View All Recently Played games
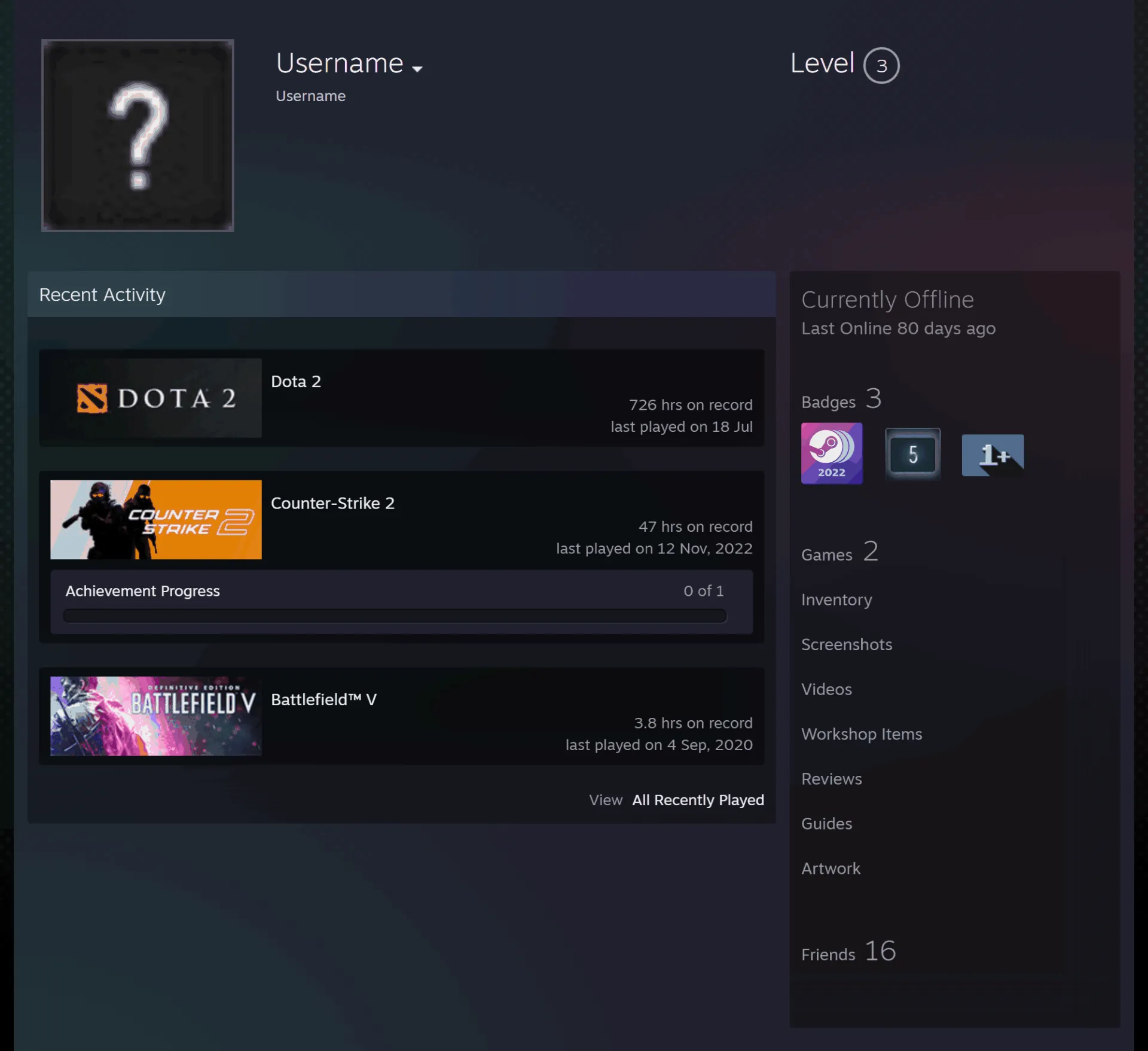 [x=698, y=800]
